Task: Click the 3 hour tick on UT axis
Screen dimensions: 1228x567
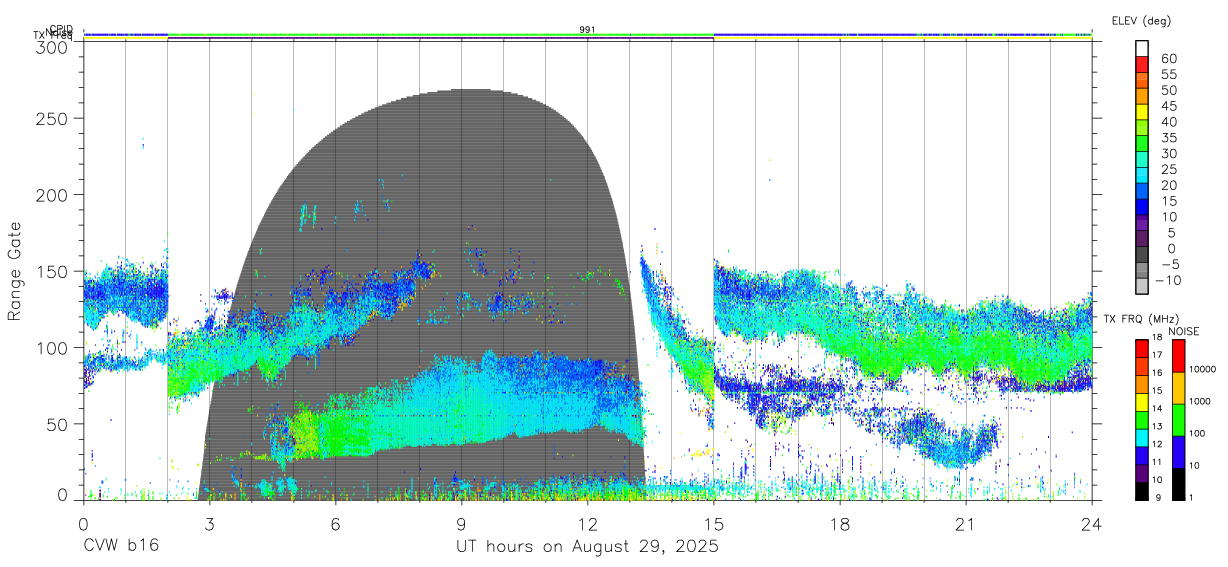Action: 209,523
